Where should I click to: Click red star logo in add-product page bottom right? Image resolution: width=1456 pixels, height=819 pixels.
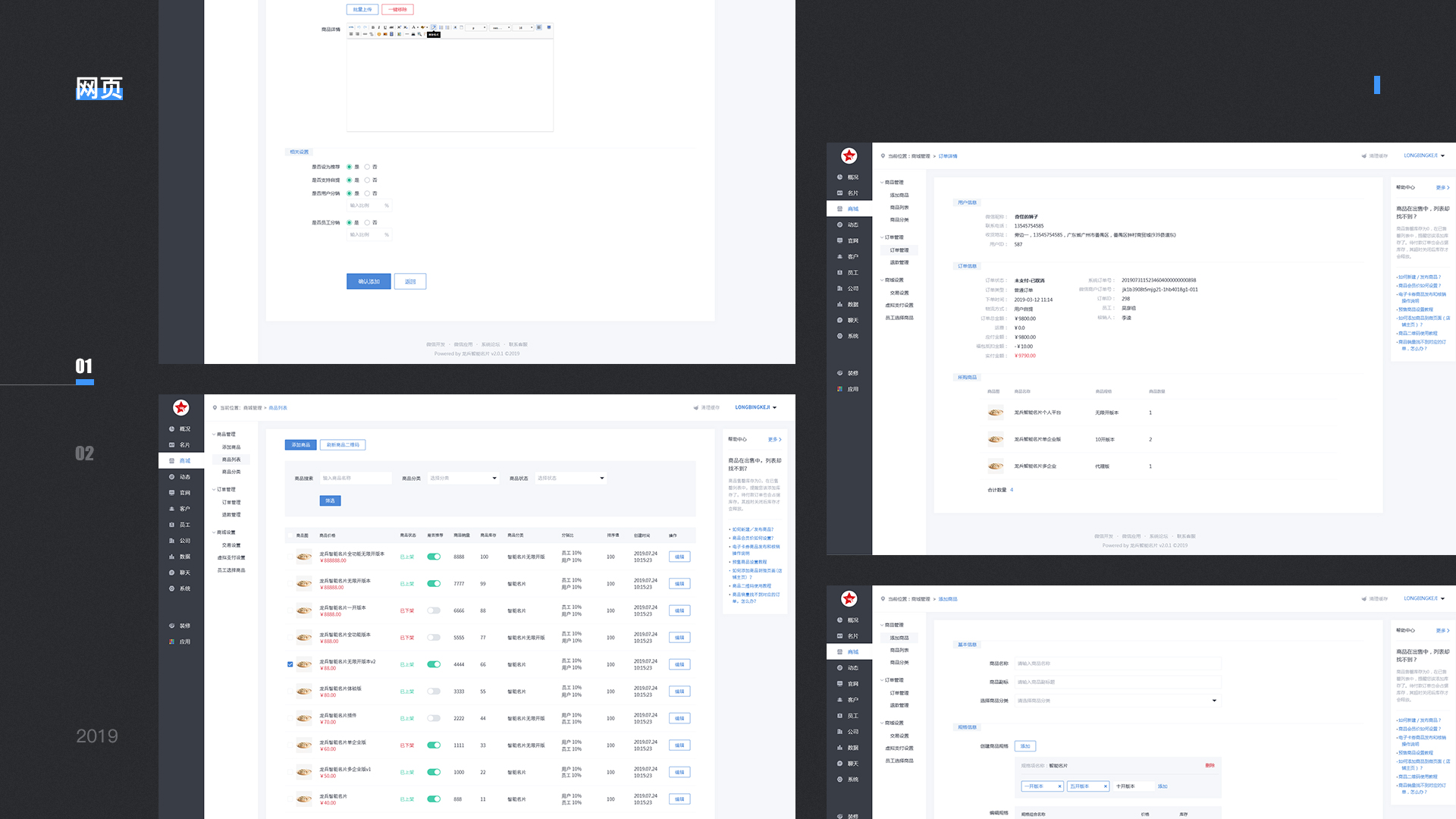click(x=849, y=598)
